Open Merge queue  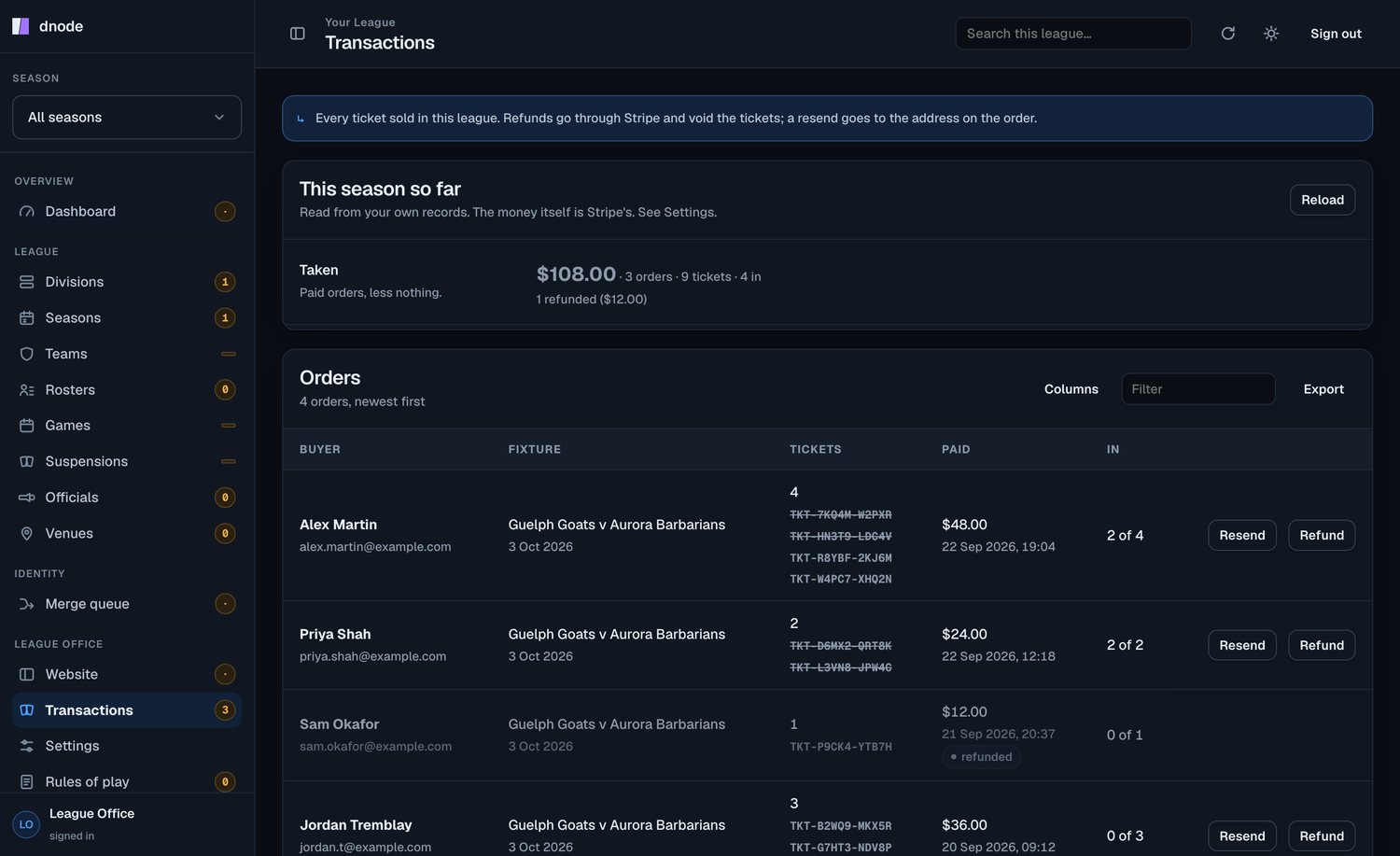127,604
